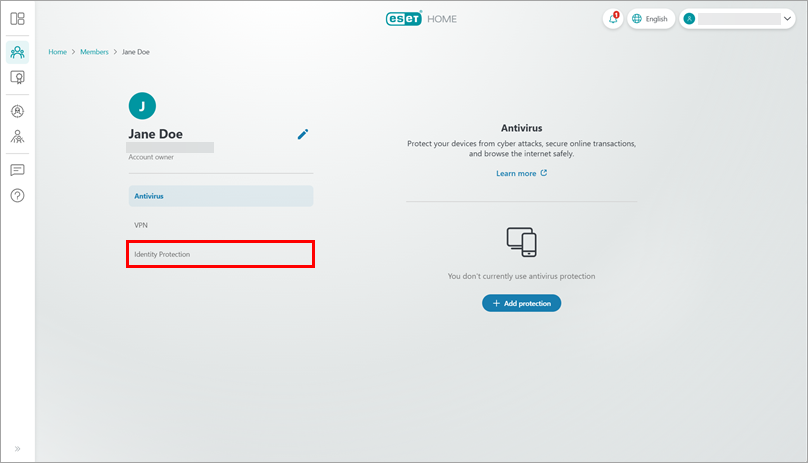
Task: Click the Members people icon in sidebar
Action: click(x=17, y=52)
